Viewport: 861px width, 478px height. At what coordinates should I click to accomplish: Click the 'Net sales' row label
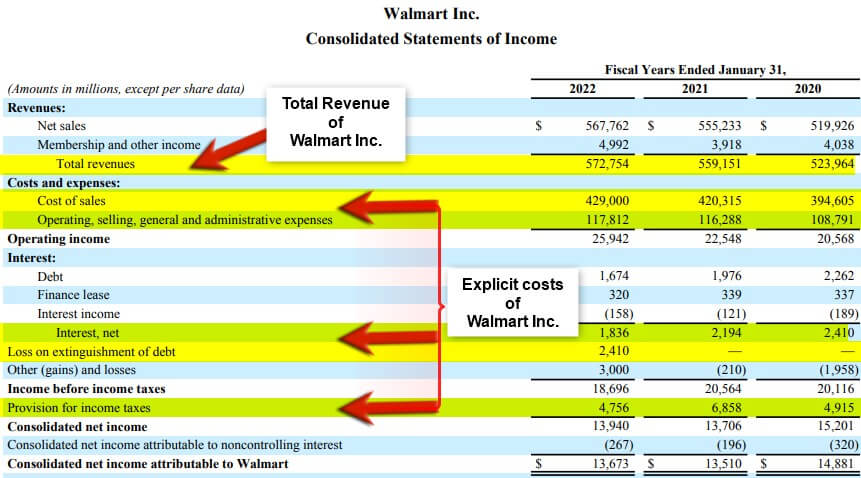pyautogui.click(x=62, y=126)
